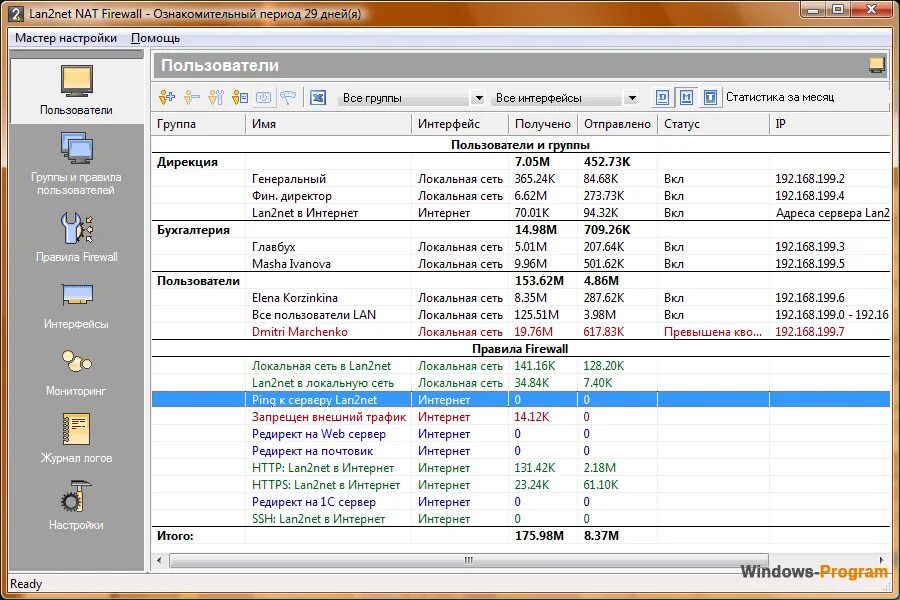
Task: Select the Редирект на Web сервер rule
Action: coord(521,434)
